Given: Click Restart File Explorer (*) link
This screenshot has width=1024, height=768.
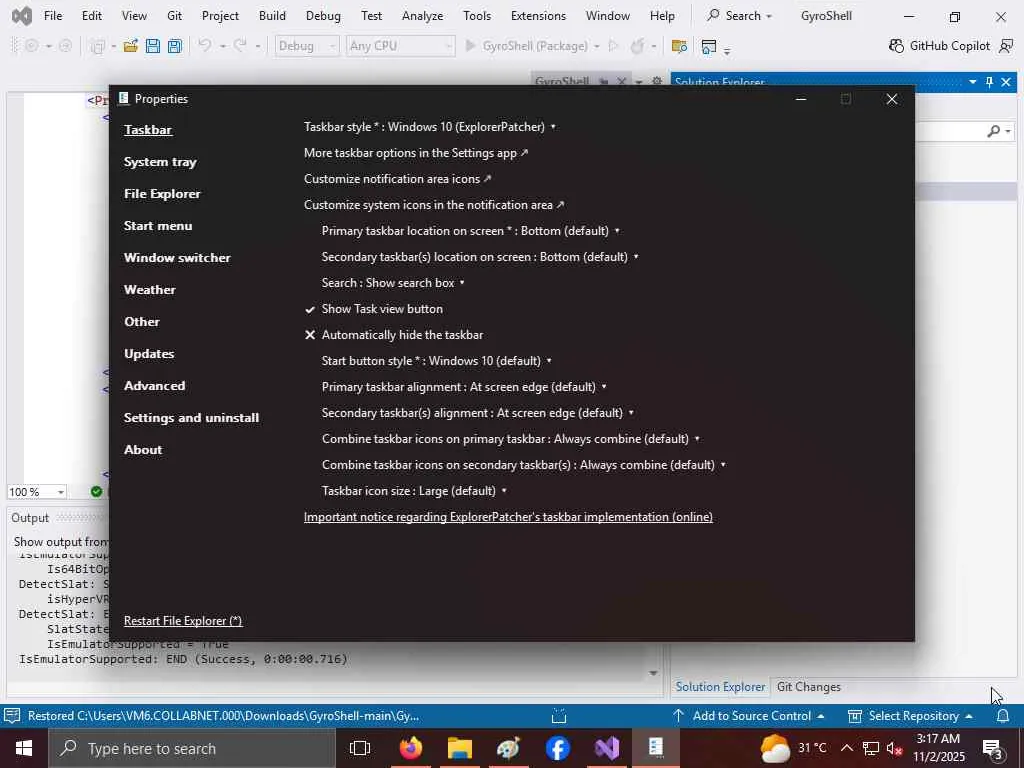Looking at the screenshot, I should 183,621.
